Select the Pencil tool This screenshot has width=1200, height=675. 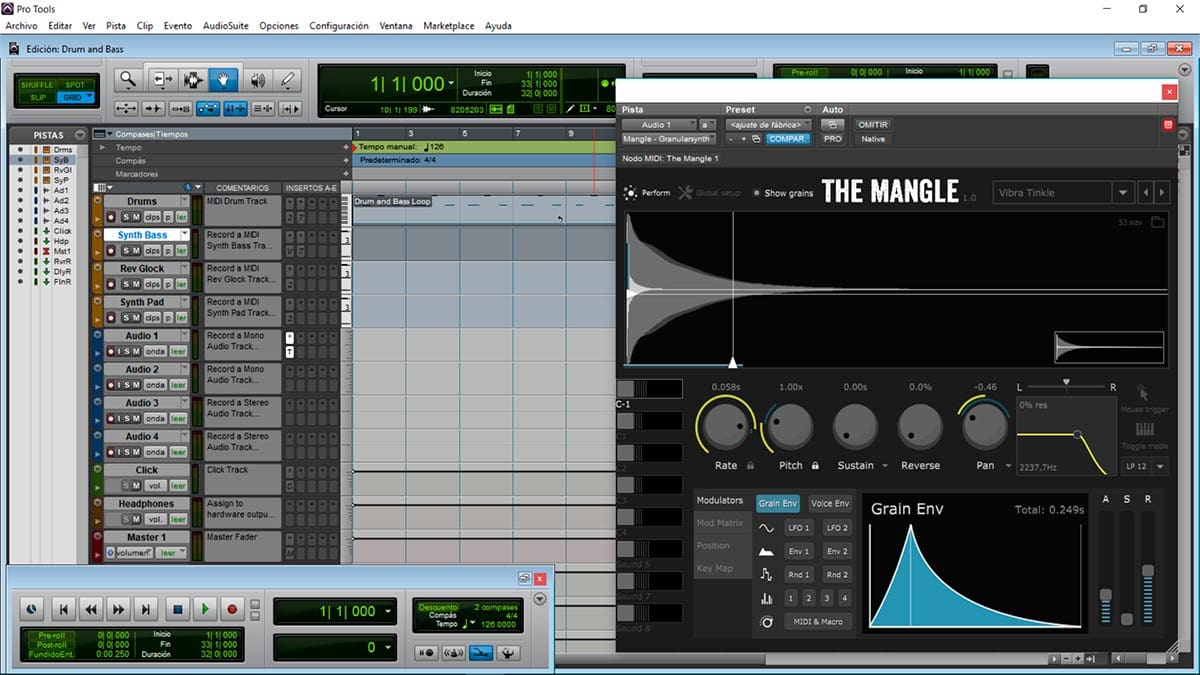point(287,80)
